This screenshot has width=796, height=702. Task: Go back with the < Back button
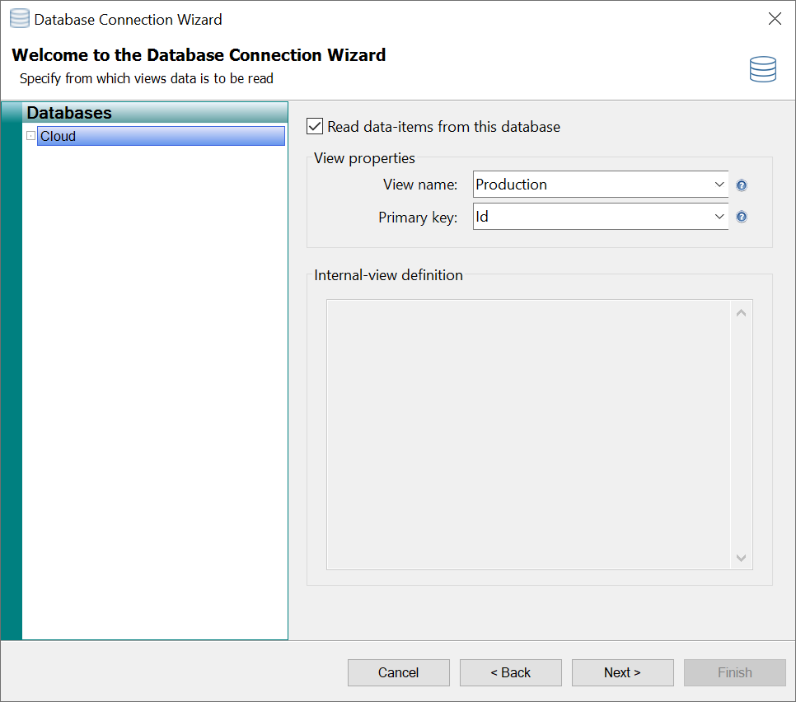pos(510,672)
